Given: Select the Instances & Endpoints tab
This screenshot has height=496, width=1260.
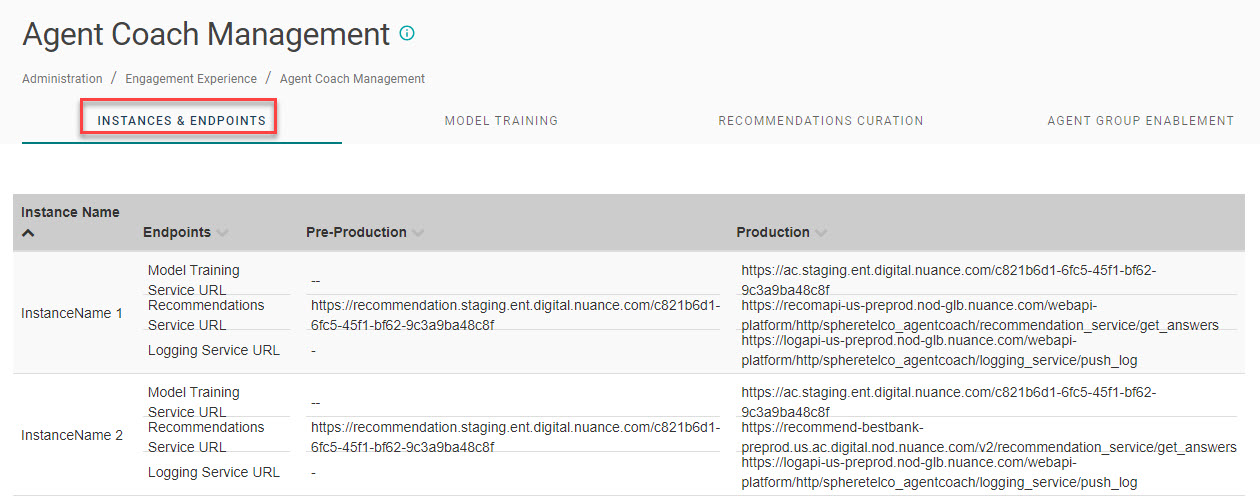Looking at the screenshot, I should pyautogui.click(x=181, y=121).
